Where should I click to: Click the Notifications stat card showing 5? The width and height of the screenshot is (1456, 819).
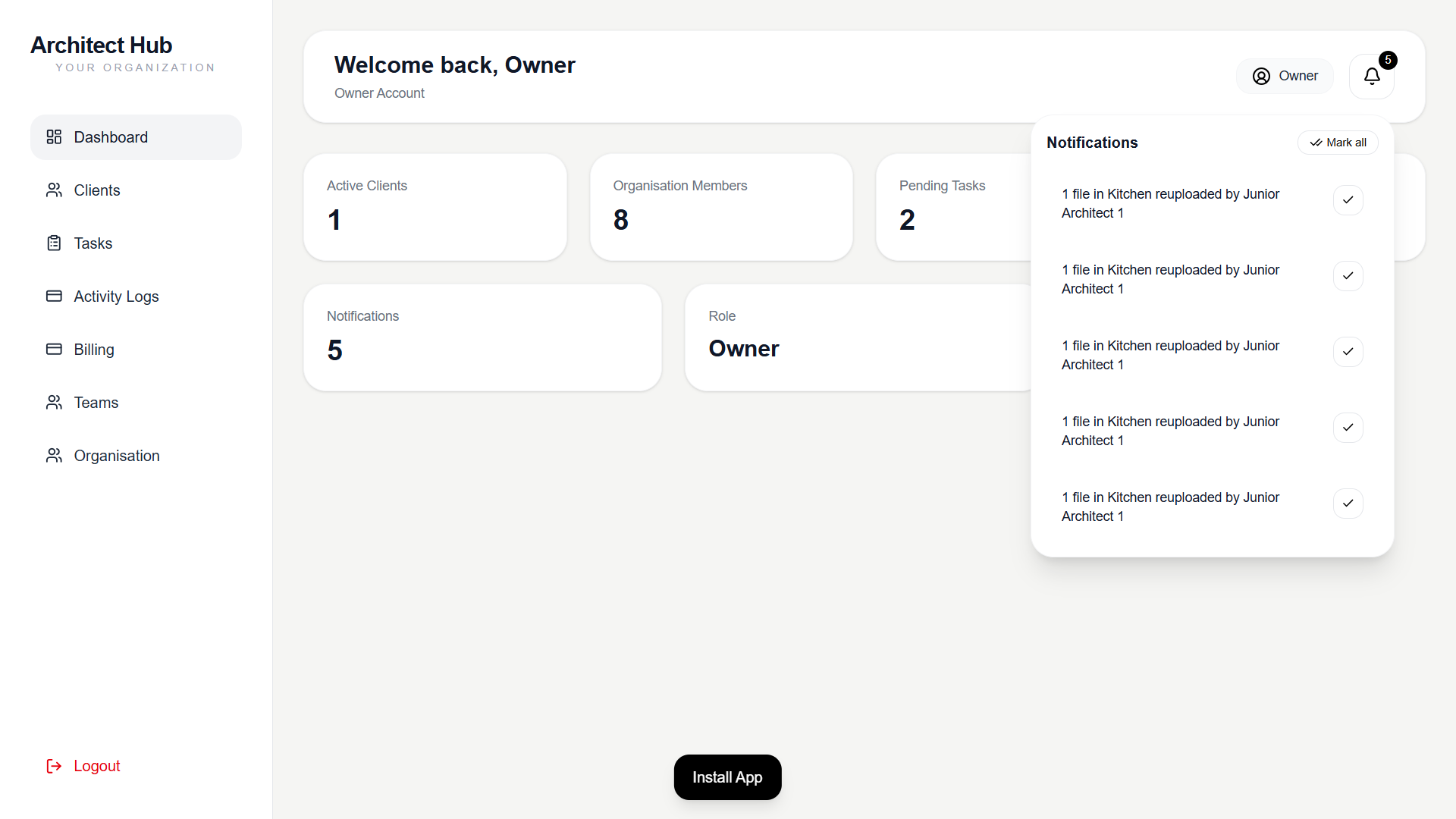pyautogui.click(x=482, y=337)
